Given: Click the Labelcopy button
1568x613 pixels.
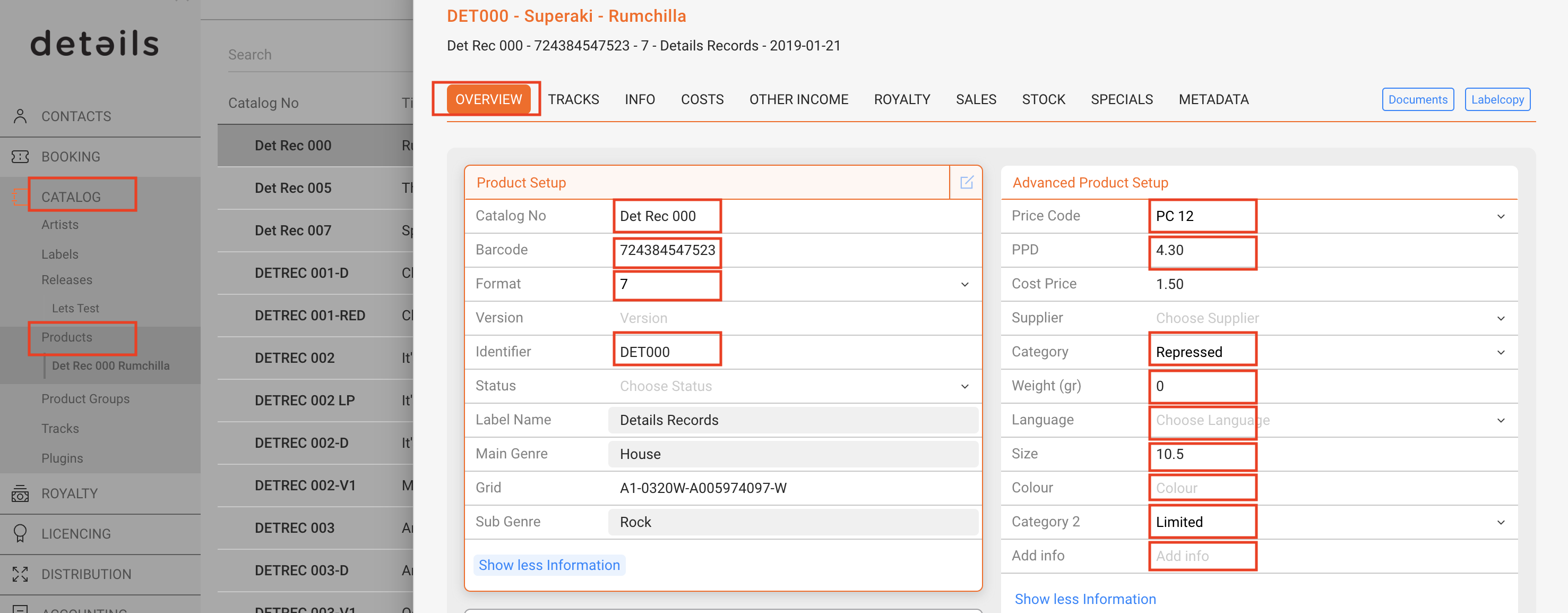Looking at the screenshot, I should 1497,99.
